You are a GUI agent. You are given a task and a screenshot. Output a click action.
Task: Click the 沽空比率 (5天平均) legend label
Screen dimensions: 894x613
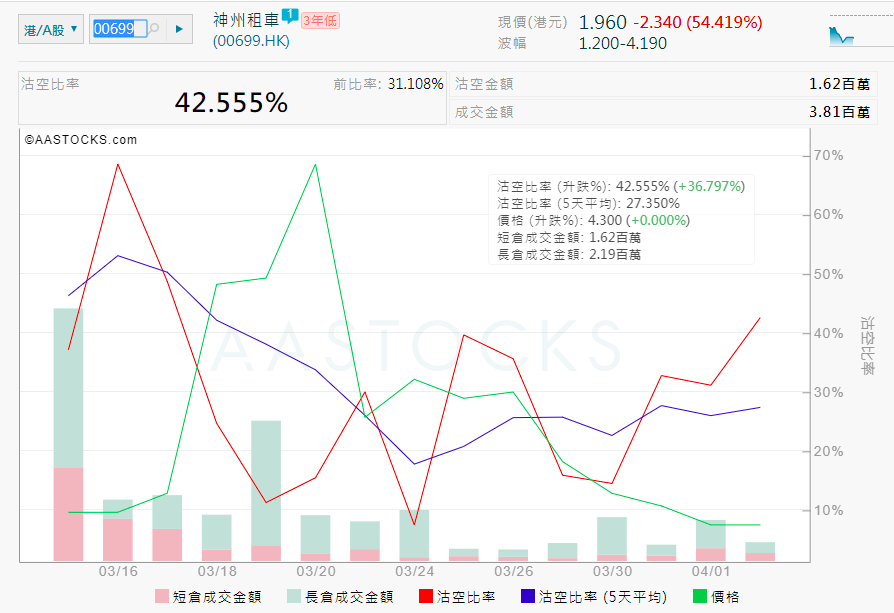[603, 597]
